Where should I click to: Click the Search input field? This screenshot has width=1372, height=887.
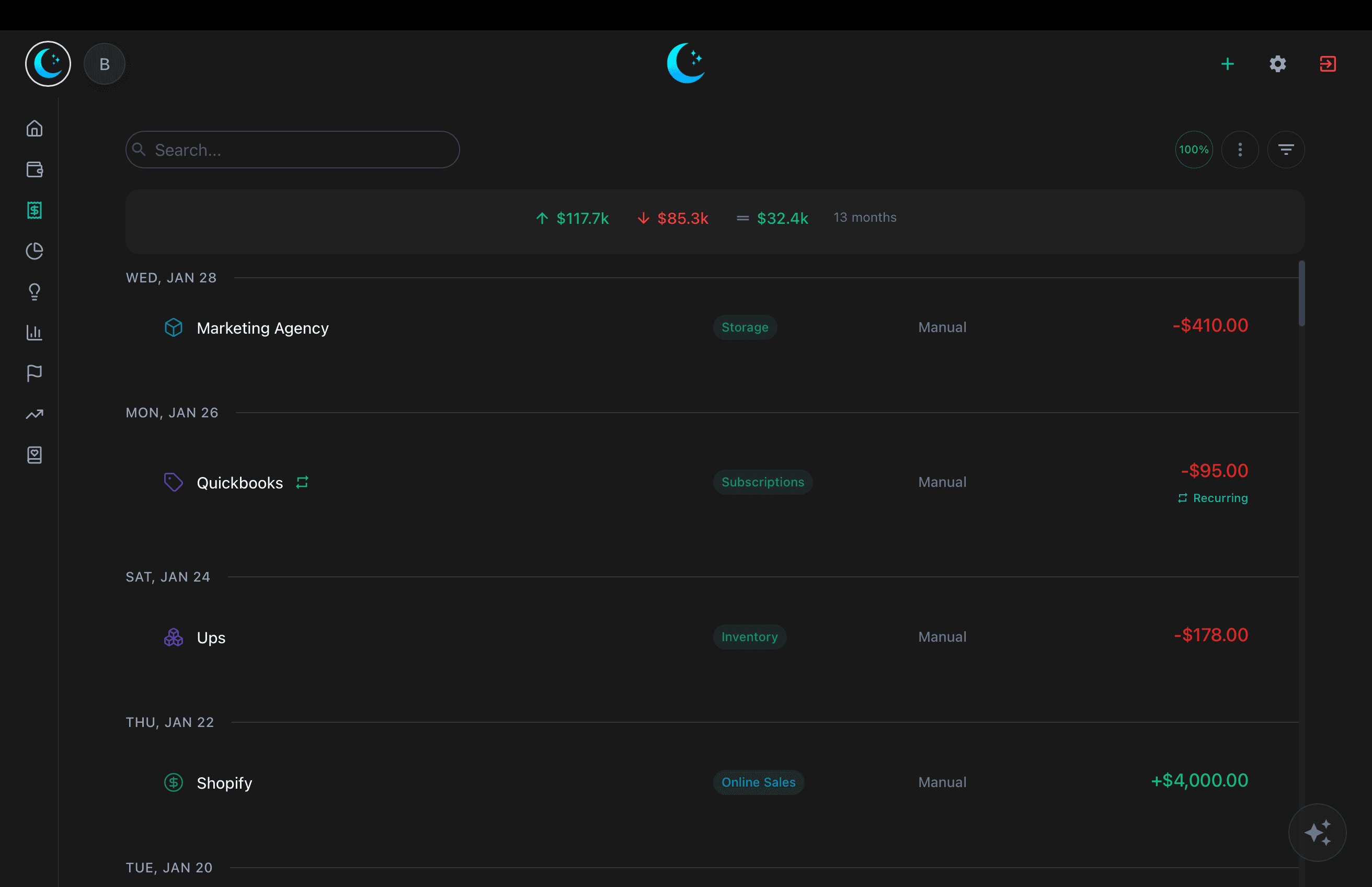292,150
